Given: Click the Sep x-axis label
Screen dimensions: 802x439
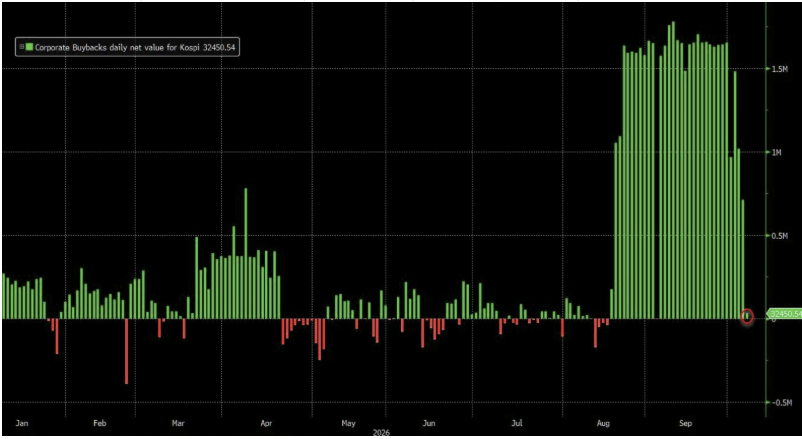Looking at the screenshot, I should [685, 423].
